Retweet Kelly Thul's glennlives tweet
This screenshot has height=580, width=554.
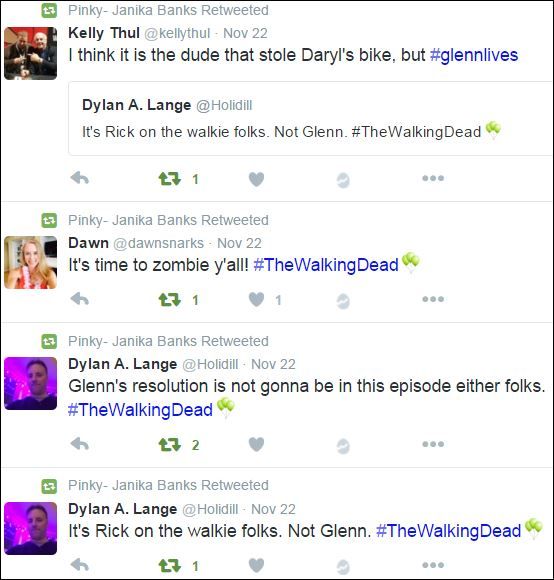tap(170, 179)
